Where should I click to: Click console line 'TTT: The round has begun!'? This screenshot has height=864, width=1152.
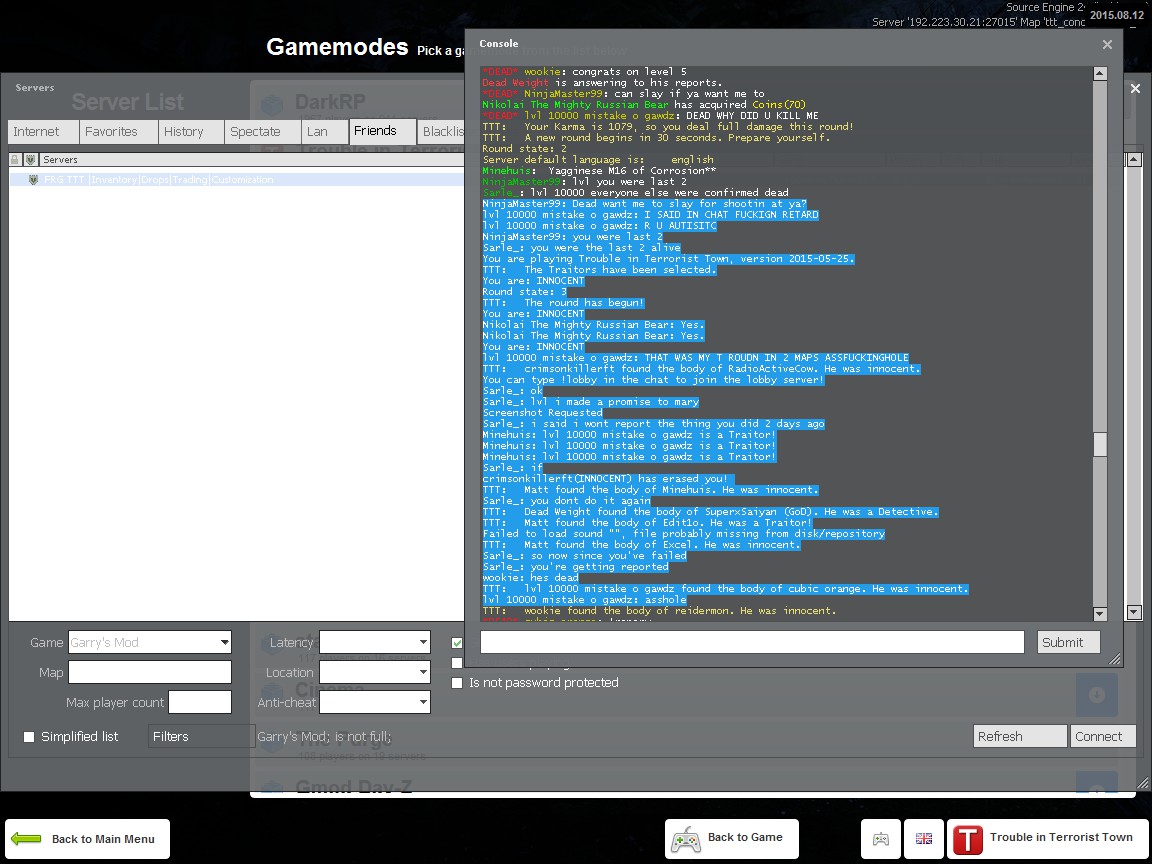pyautogui.click(x=563, y=303)
